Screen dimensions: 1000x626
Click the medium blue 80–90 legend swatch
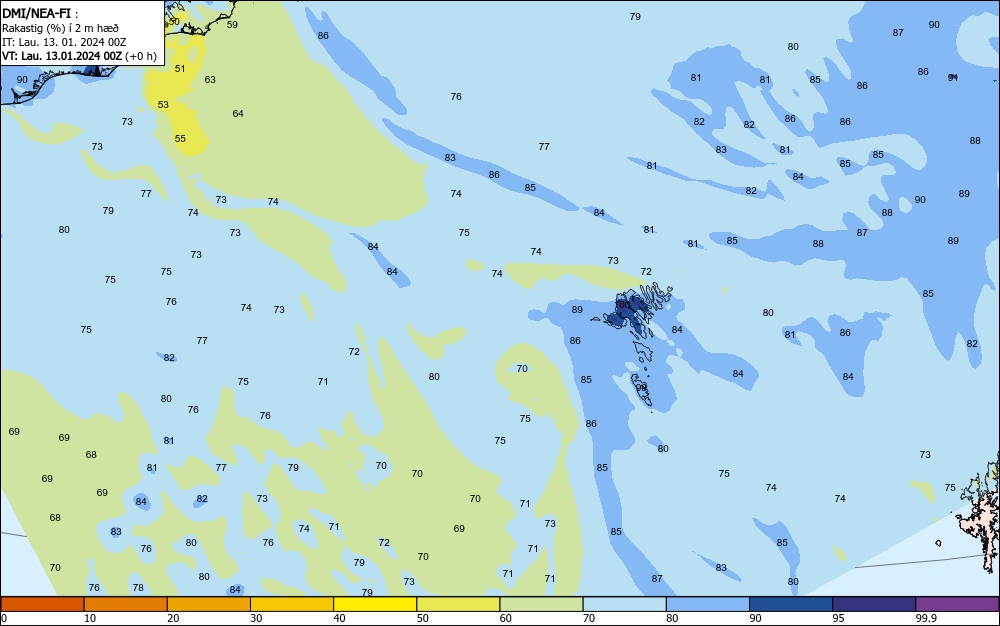[708, 604]
